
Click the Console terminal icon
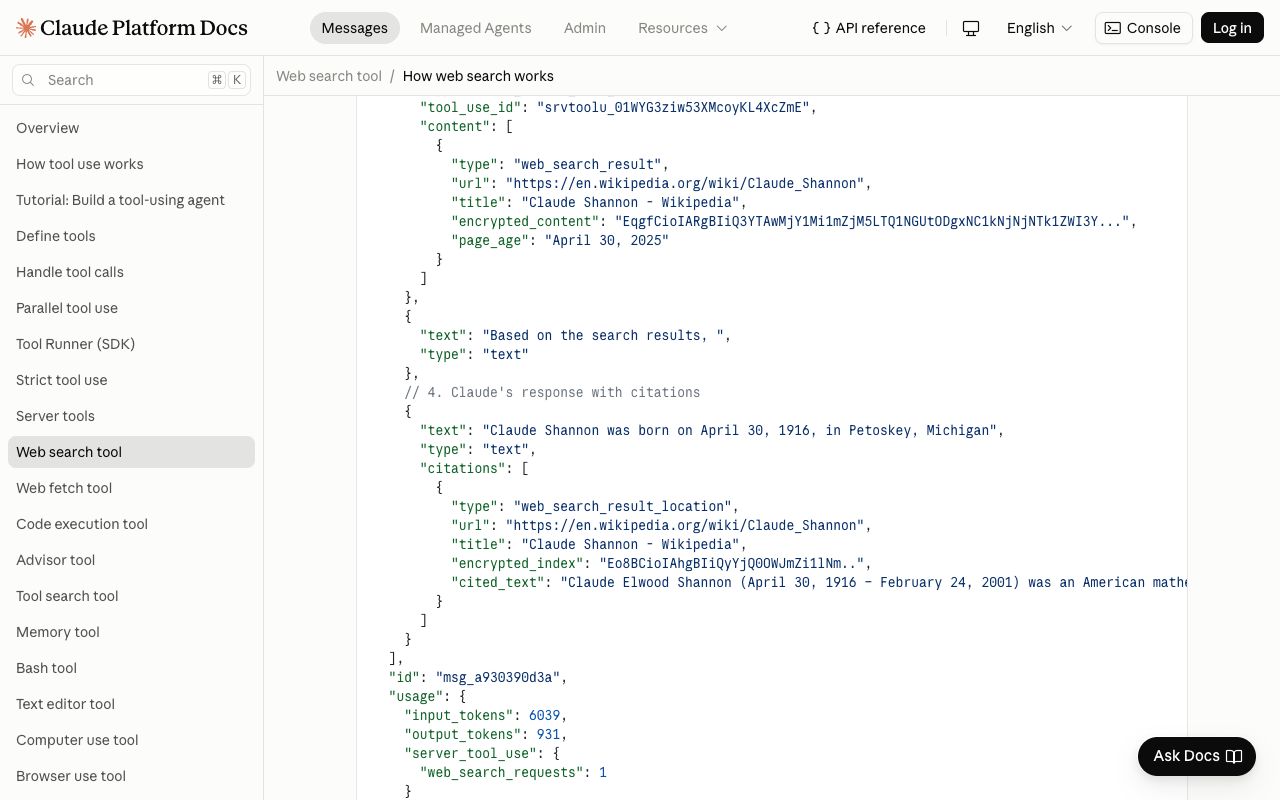[1112, 28]
